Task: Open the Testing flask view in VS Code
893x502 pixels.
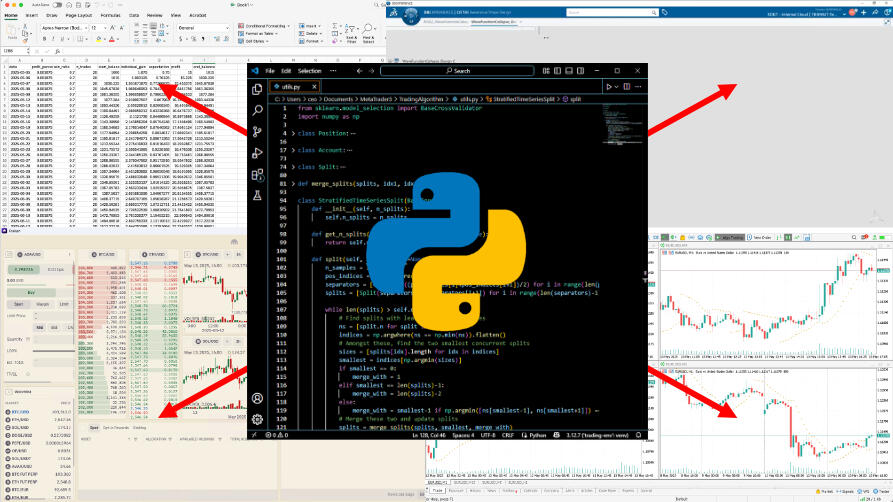Action: (257, 195)
